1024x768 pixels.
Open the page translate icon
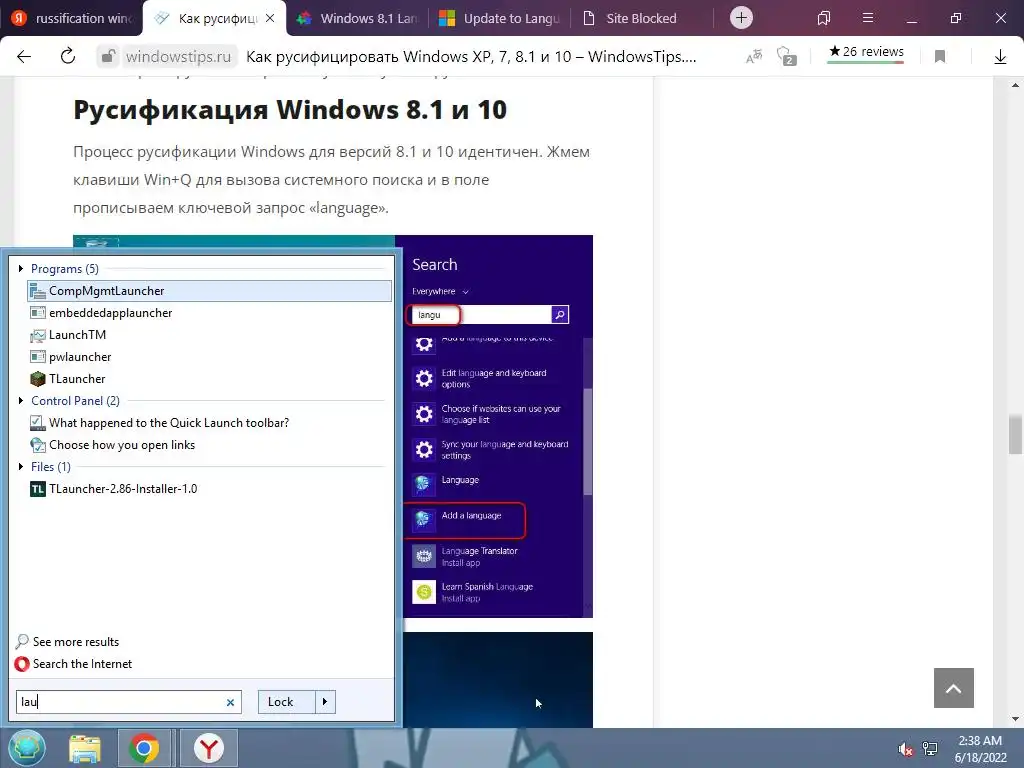tap(754, 56)
